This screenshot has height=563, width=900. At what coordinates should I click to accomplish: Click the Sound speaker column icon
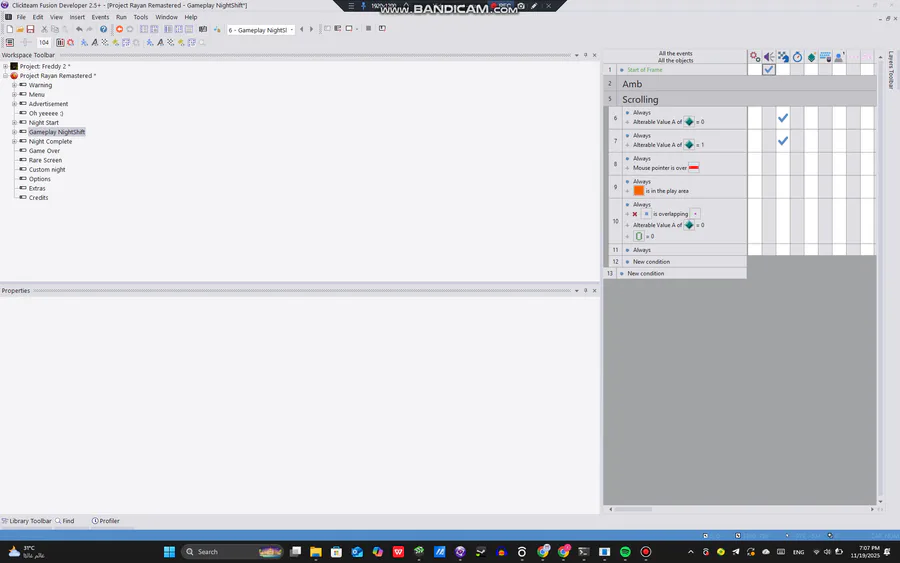coord(769,57)
